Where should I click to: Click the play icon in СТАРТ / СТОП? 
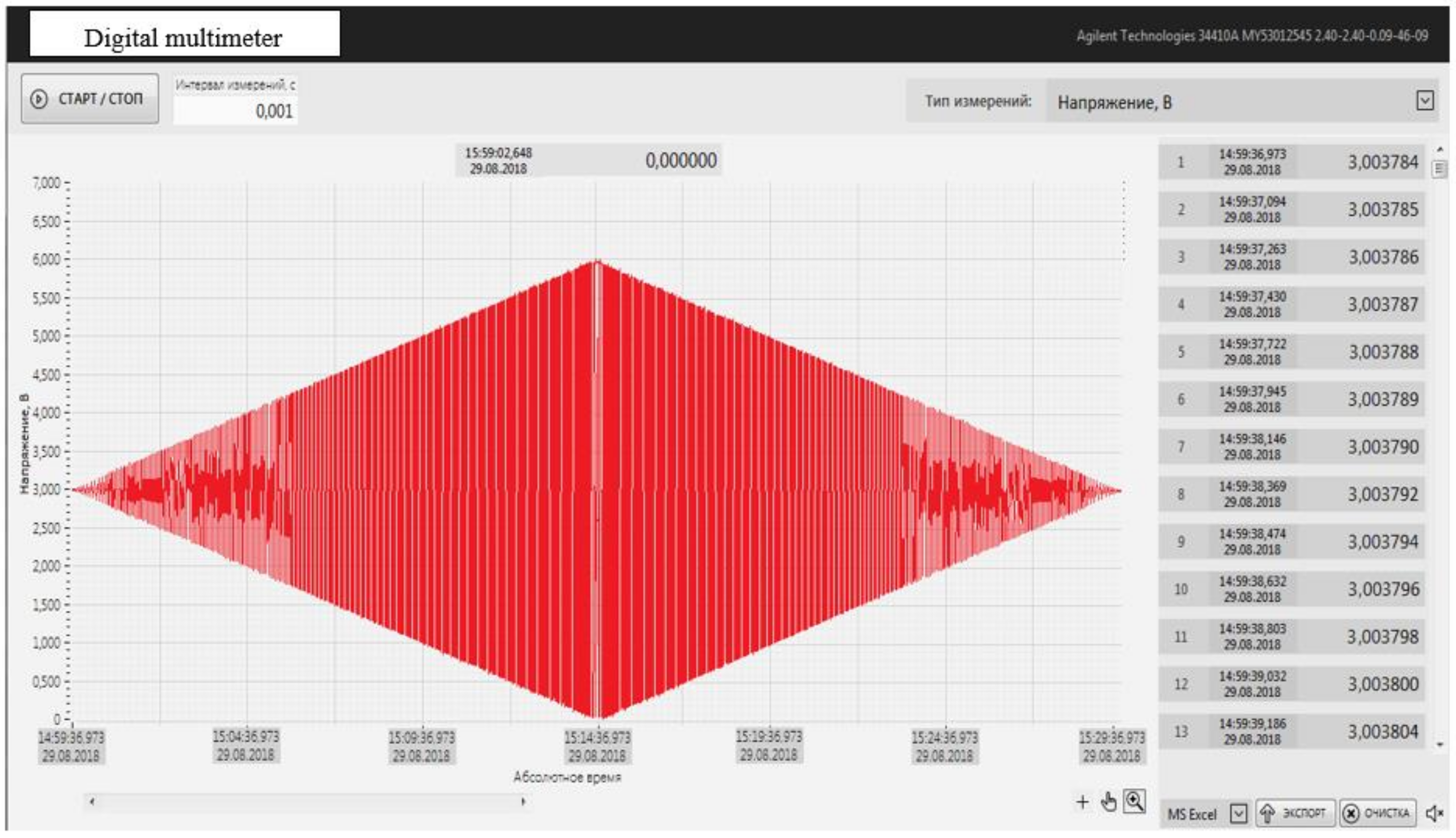coord(39,99)
